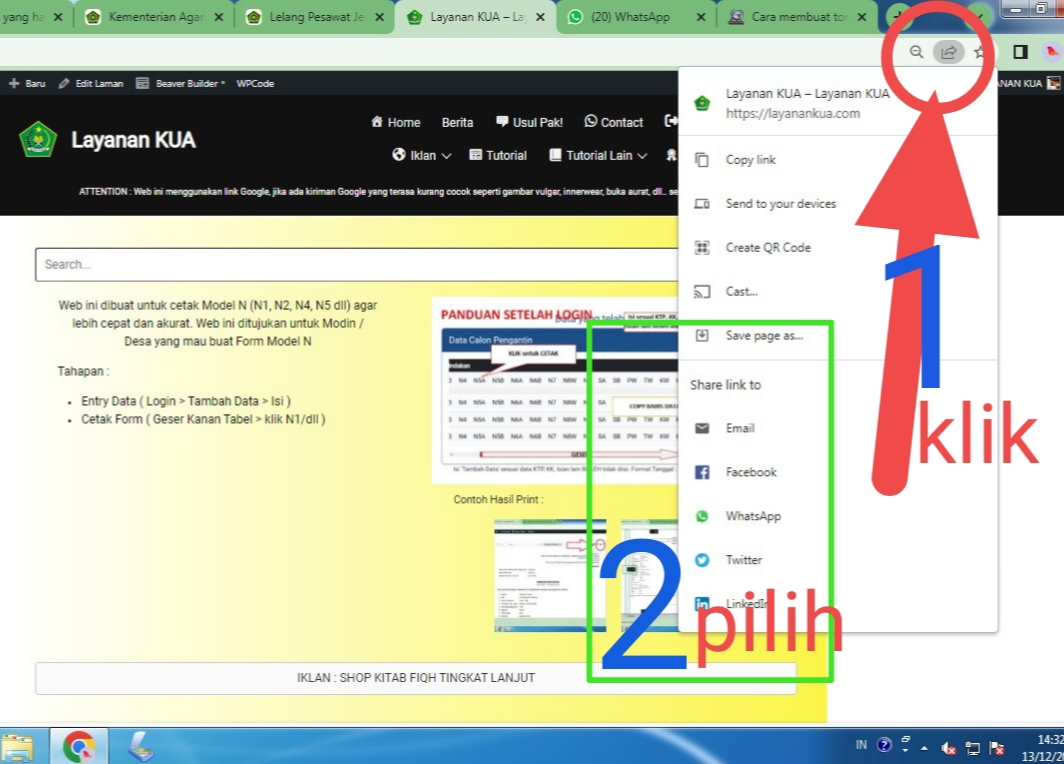Click the help icon in system tray
This screenshot has height=764, width=1064.
click(884, 746)
